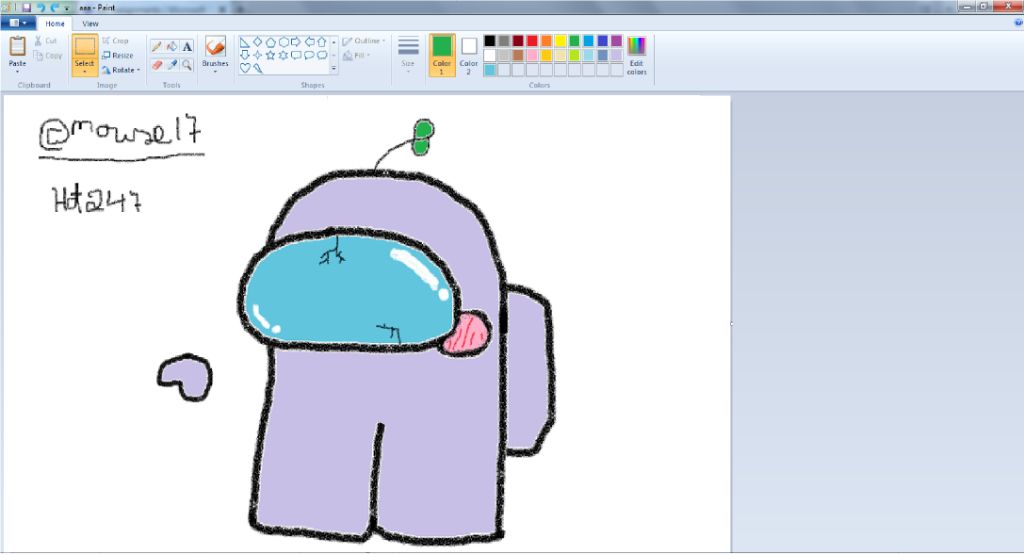This screenshot has width=1024, height=554.
Task: Activate the Select rectangle tool
Action: [x=84, y=46]
